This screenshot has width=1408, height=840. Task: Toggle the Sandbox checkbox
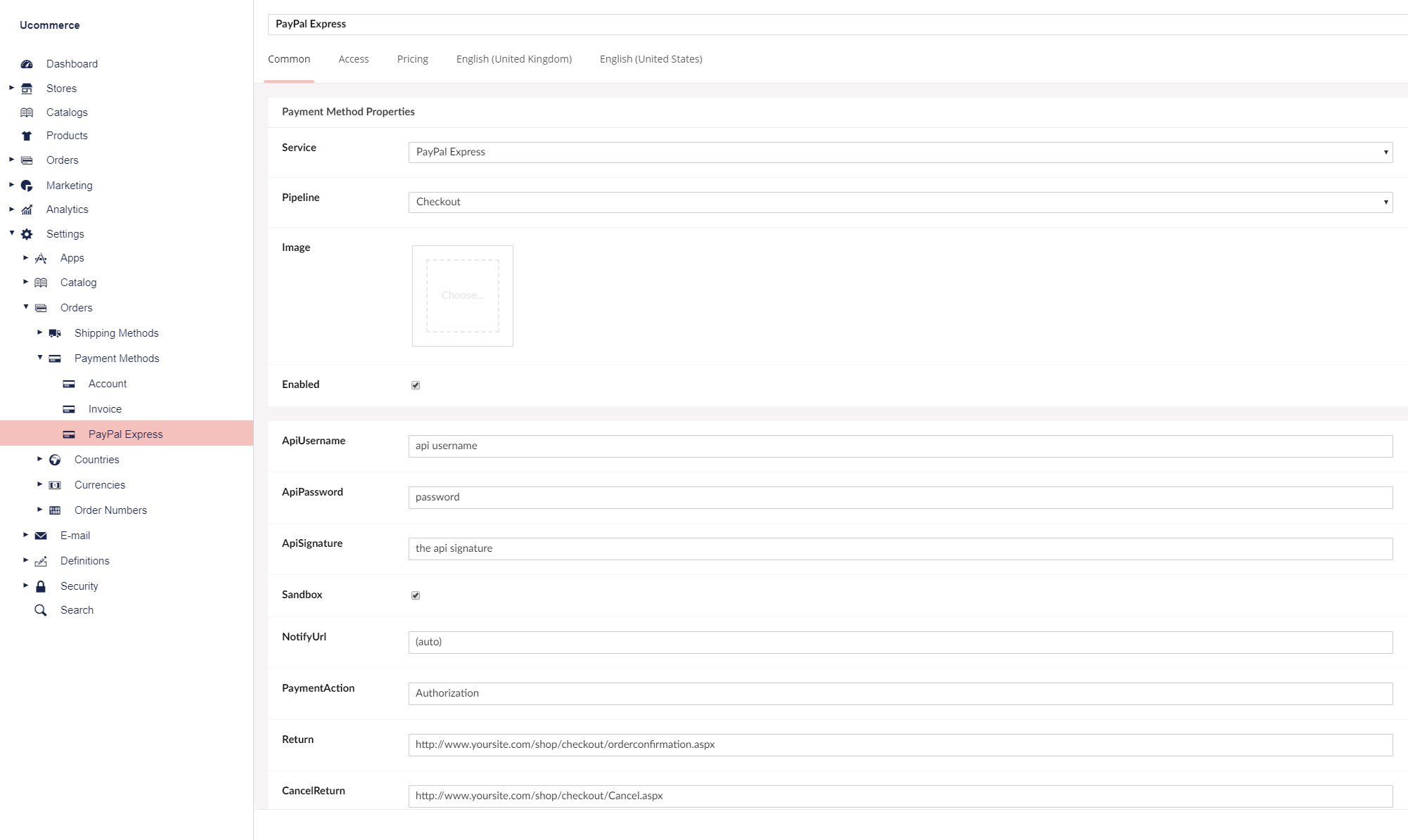(x=416, y=595)
